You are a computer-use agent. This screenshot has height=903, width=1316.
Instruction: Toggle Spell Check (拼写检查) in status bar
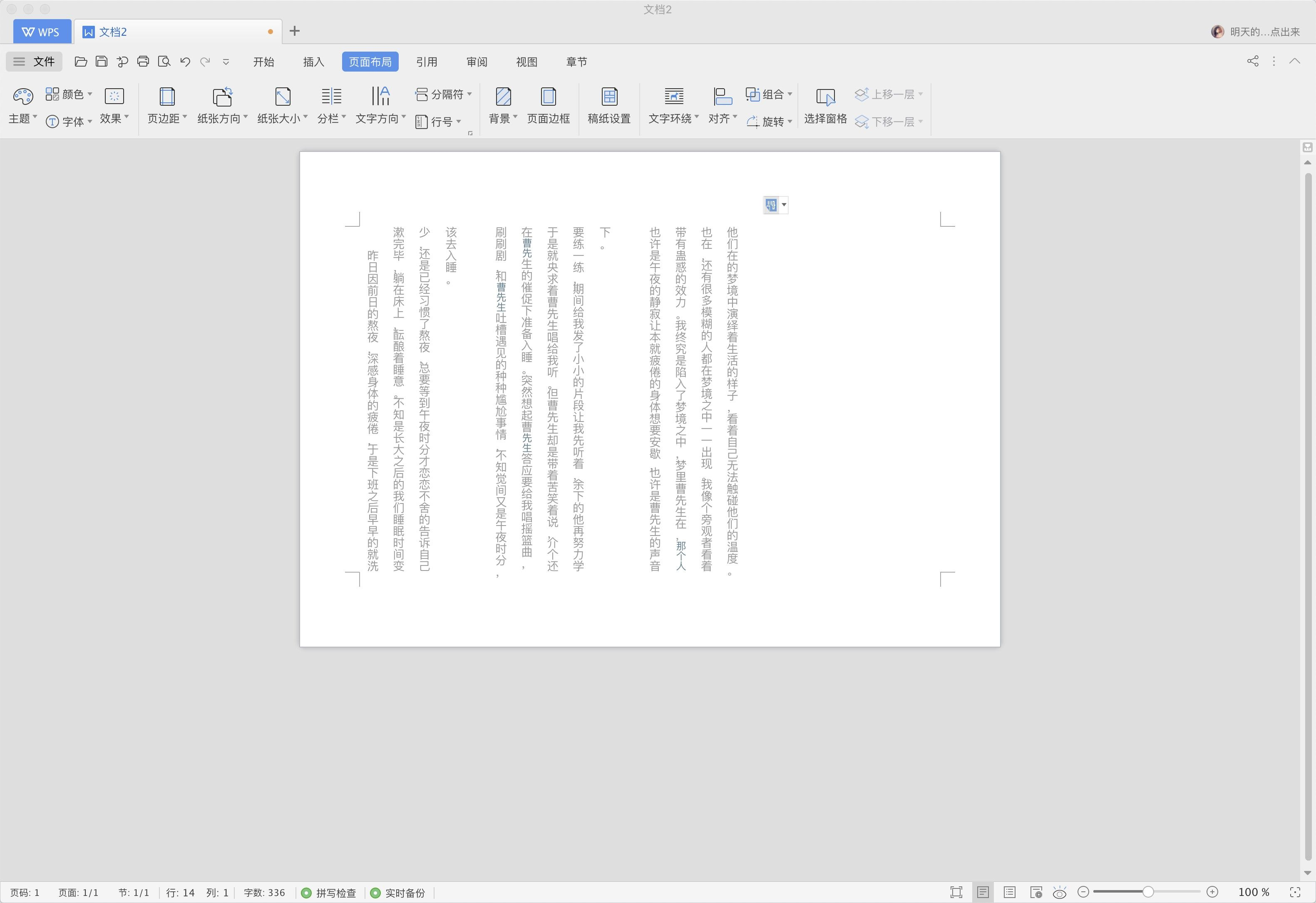click(329, 893)
